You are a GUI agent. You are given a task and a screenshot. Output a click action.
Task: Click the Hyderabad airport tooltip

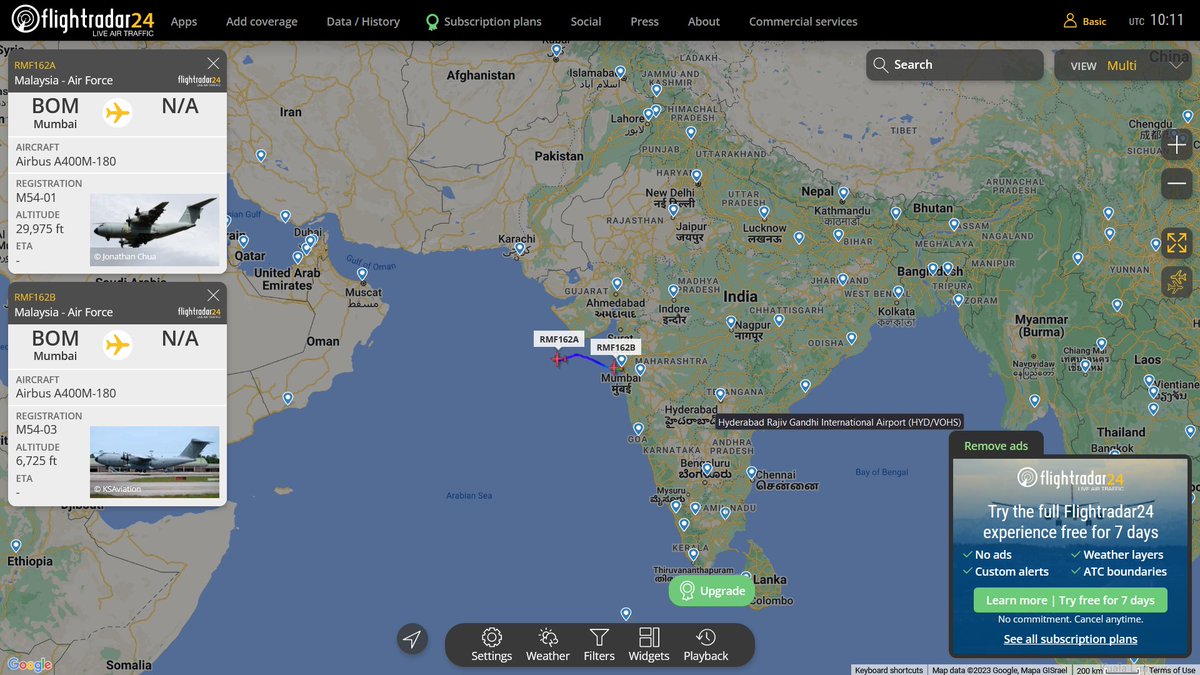tap(838, 423)
